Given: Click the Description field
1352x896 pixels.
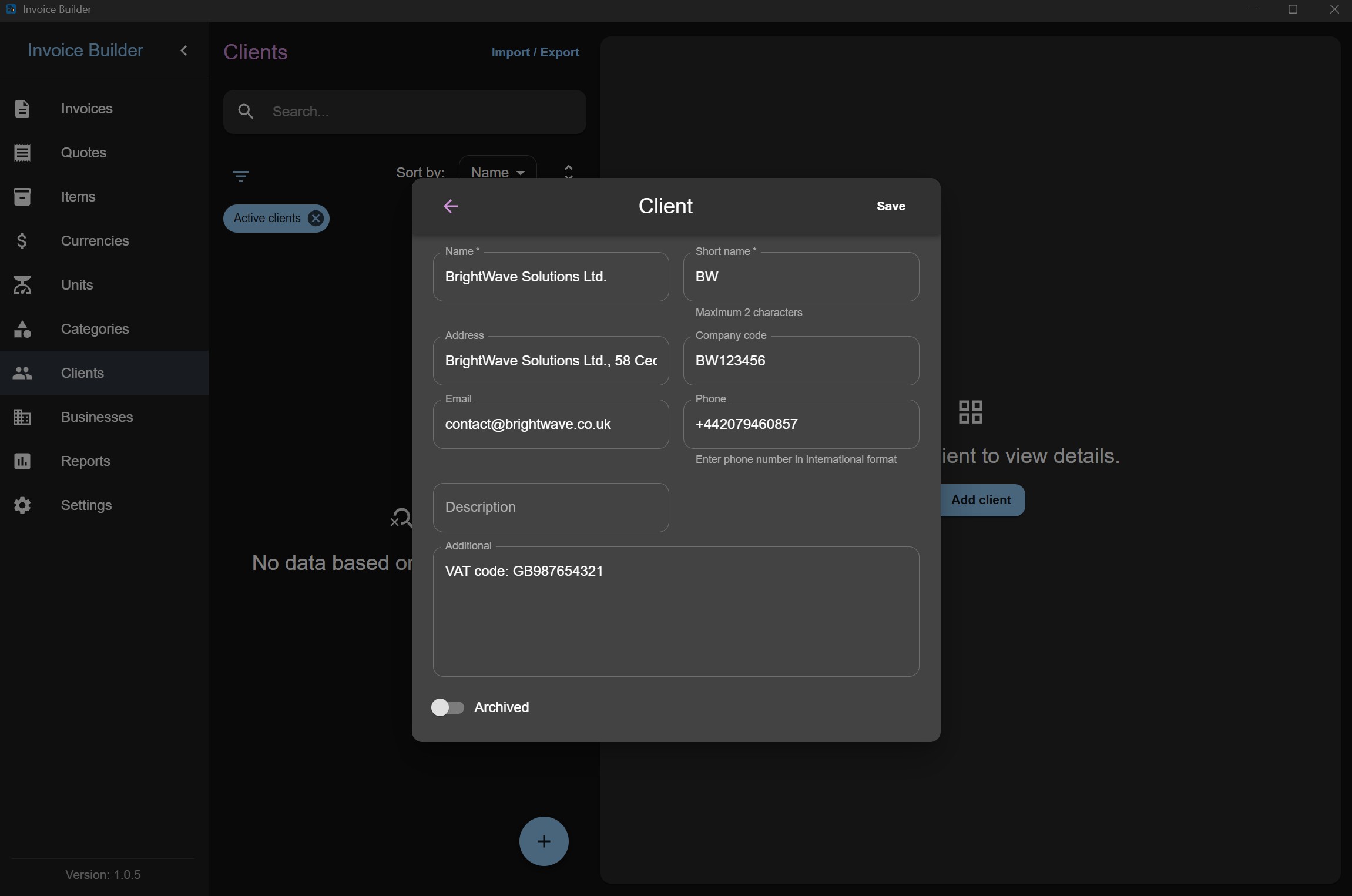Looking at the screenshot, I should point(551,508).
